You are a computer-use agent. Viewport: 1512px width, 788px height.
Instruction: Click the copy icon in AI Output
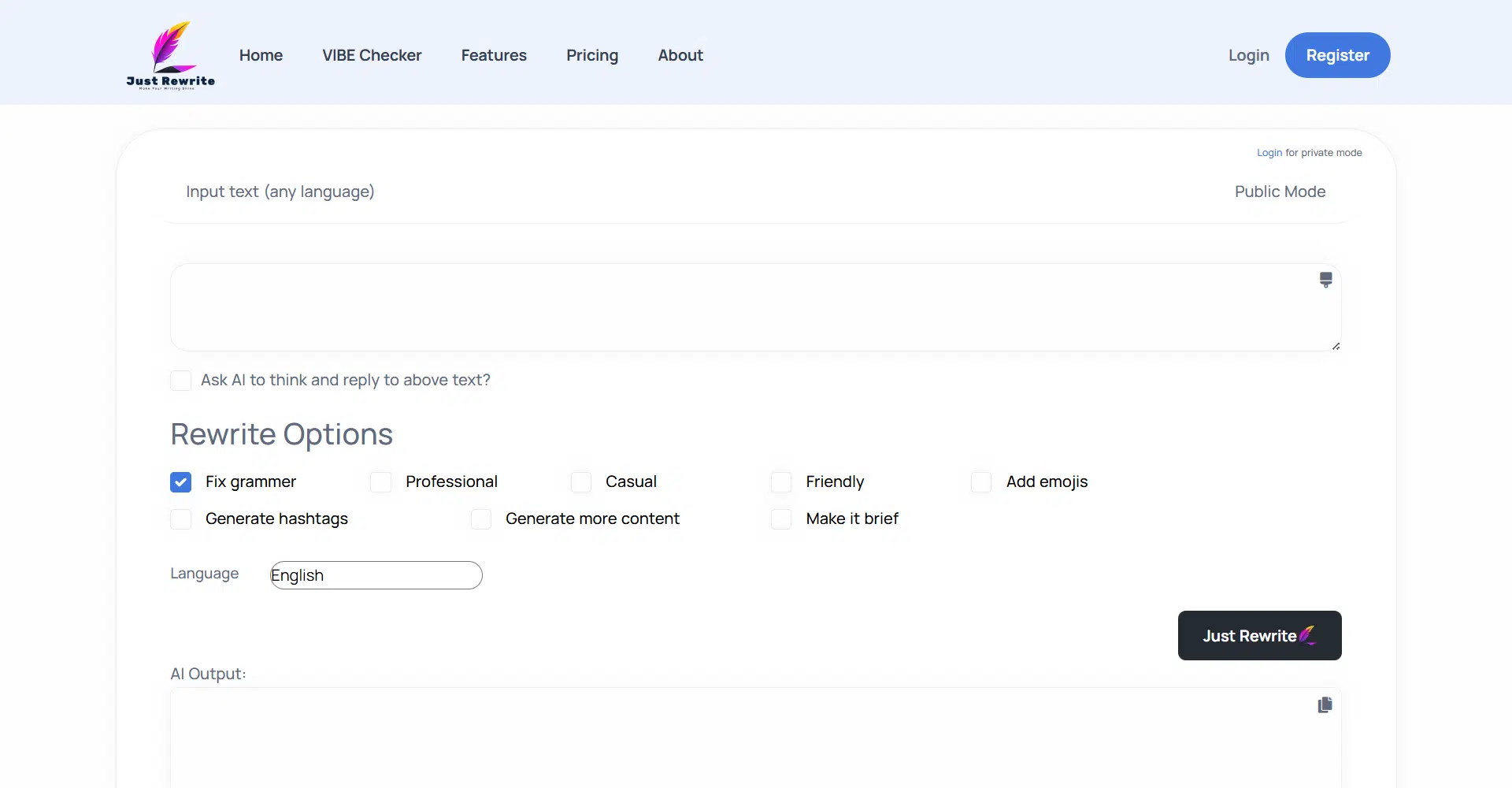coord(1325,704)
